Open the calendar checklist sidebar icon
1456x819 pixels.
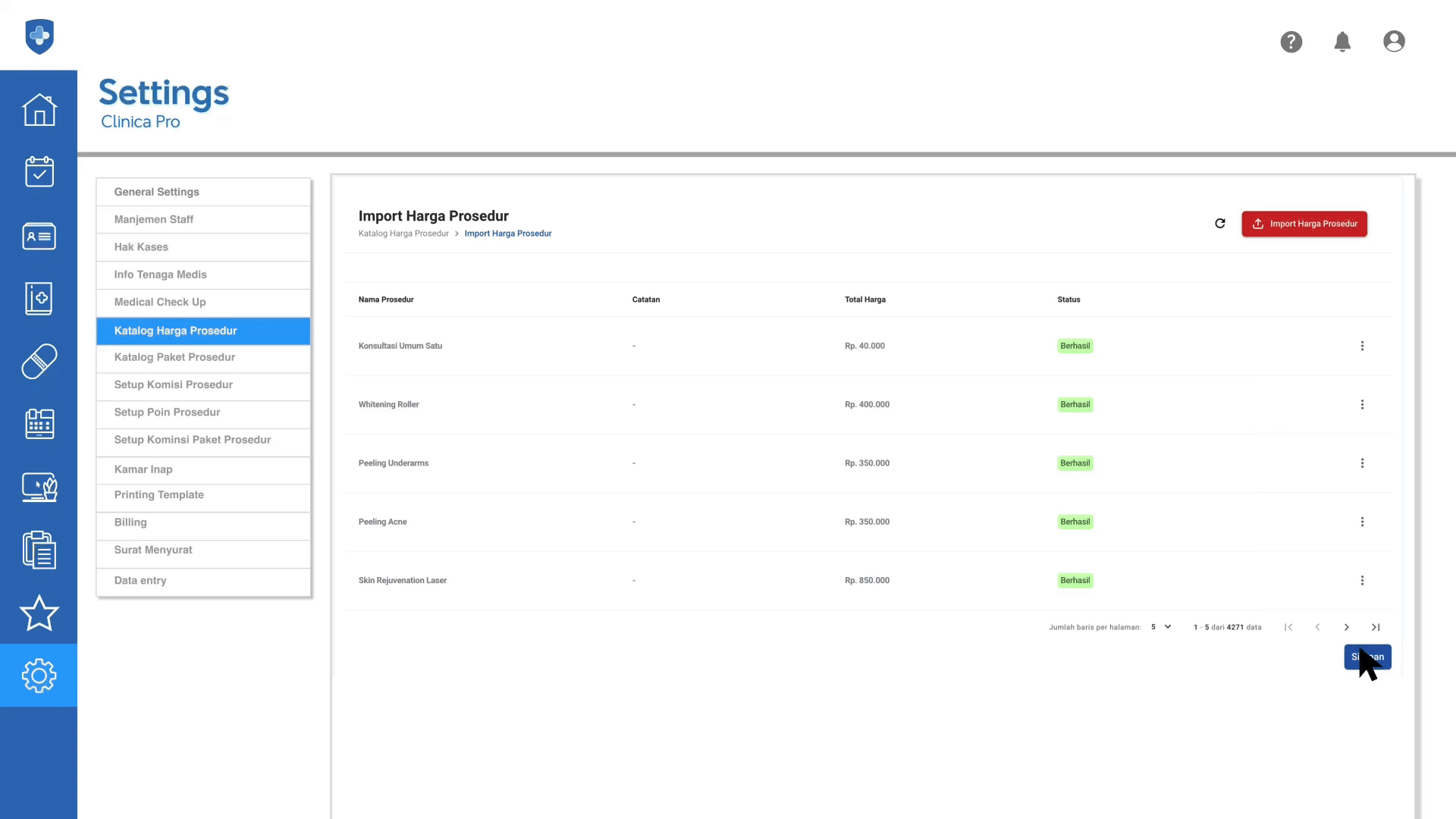39,172
